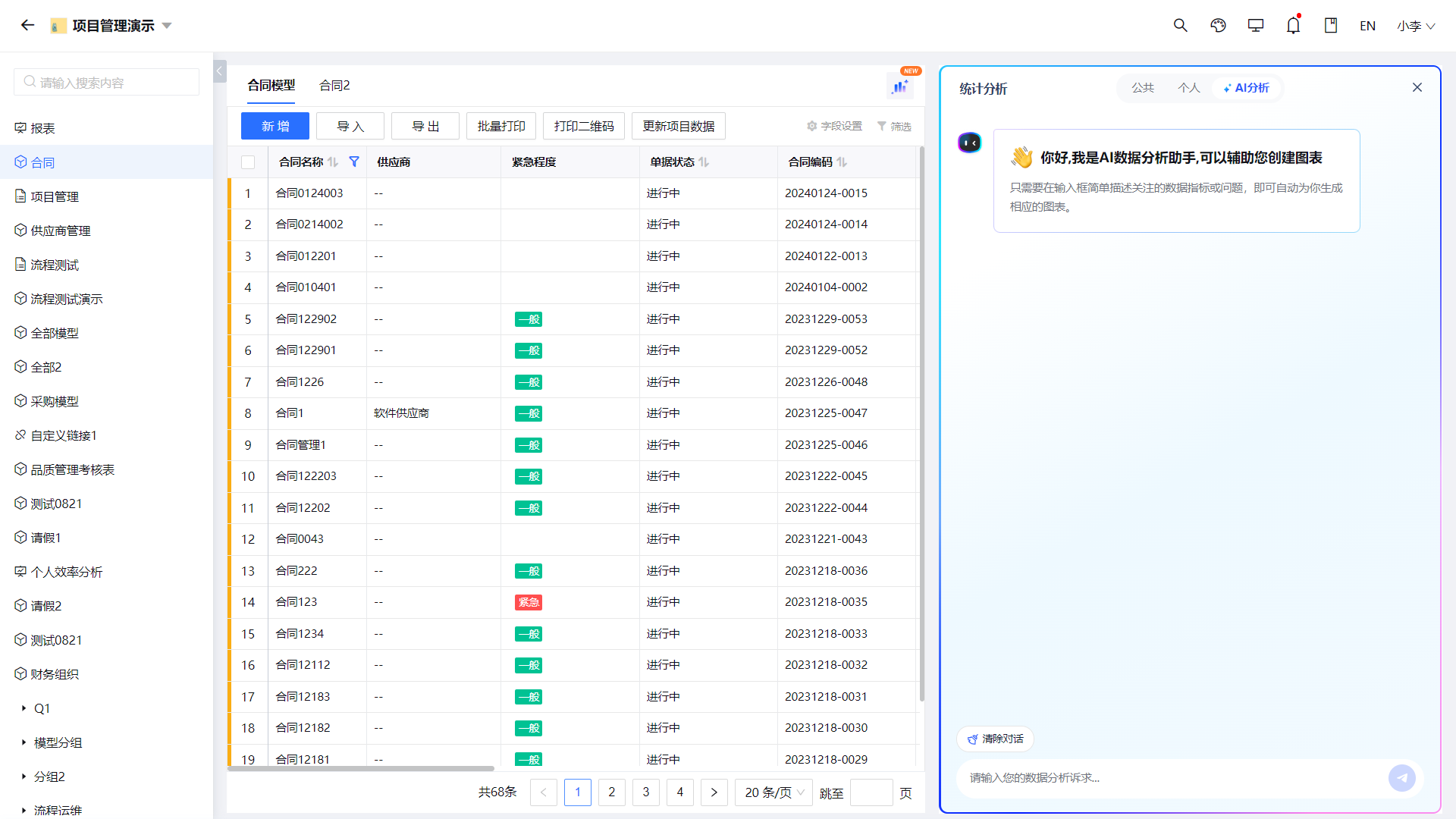Open 字段设置 gear settings
The image size is (1456, 819).
click(834, 126)
